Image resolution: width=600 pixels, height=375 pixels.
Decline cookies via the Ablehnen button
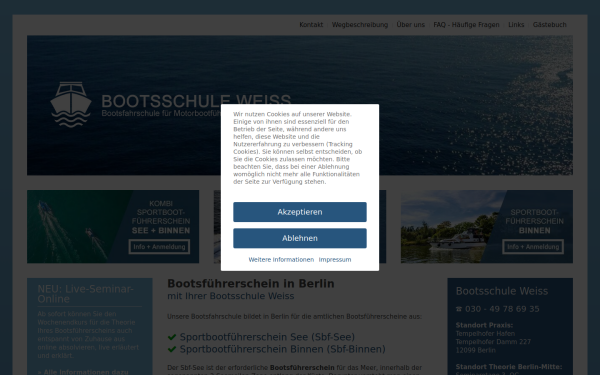click(300, 238)
